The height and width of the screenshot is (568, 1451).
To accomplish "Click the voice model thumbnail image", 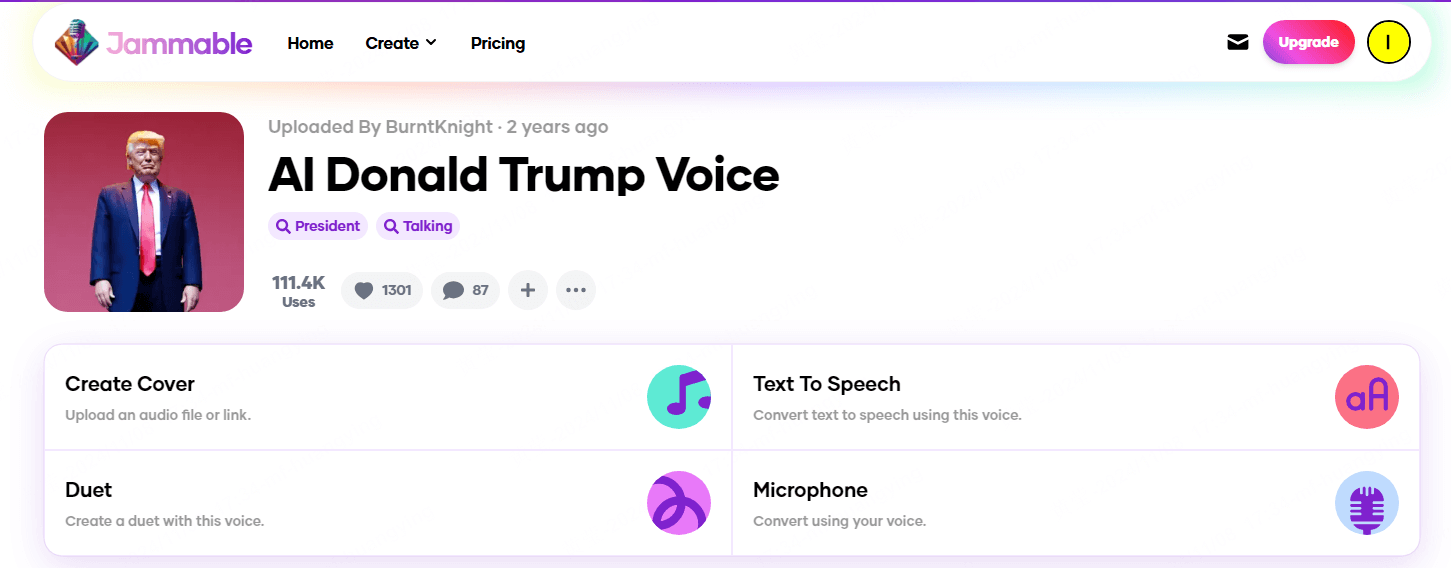I will coord(144,212).
